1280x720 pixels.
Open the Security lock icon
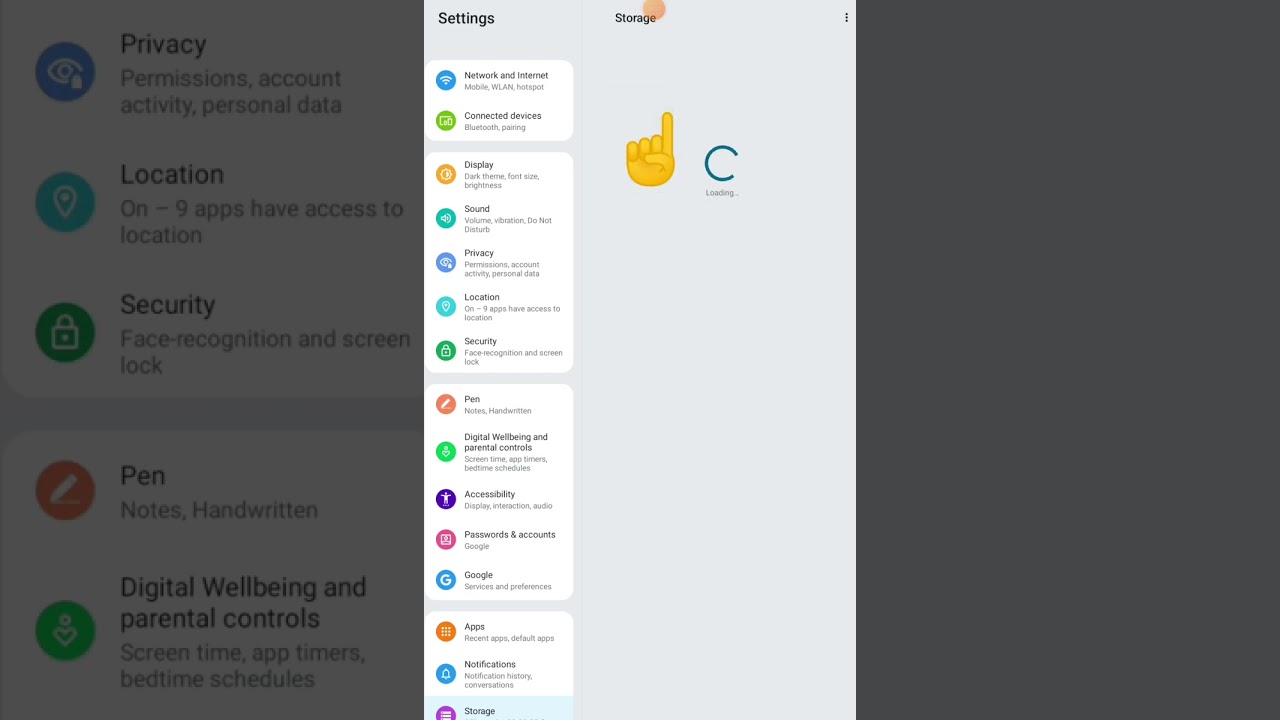[x=446, y=350]
